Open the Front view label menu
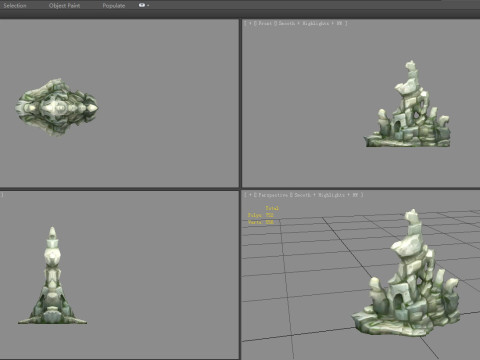Image resolution: width=480 pixels, height=360 pixels. click(265, 23)
